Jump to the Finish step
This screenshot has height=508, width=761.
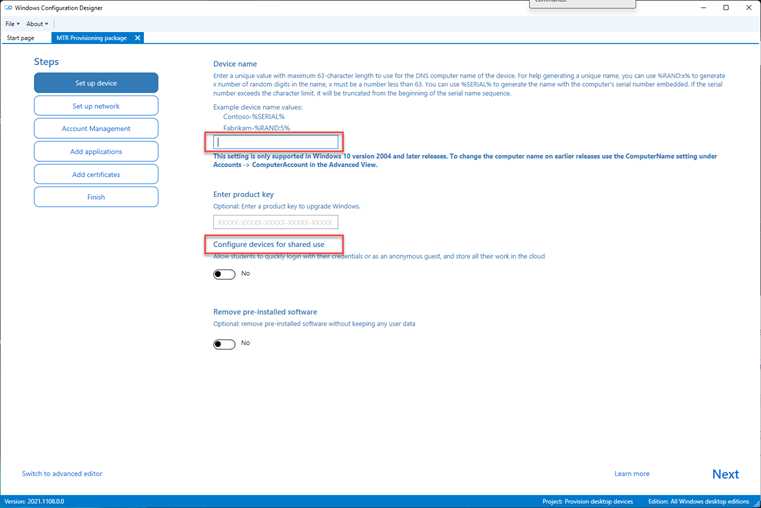click(x=96, y=197)
